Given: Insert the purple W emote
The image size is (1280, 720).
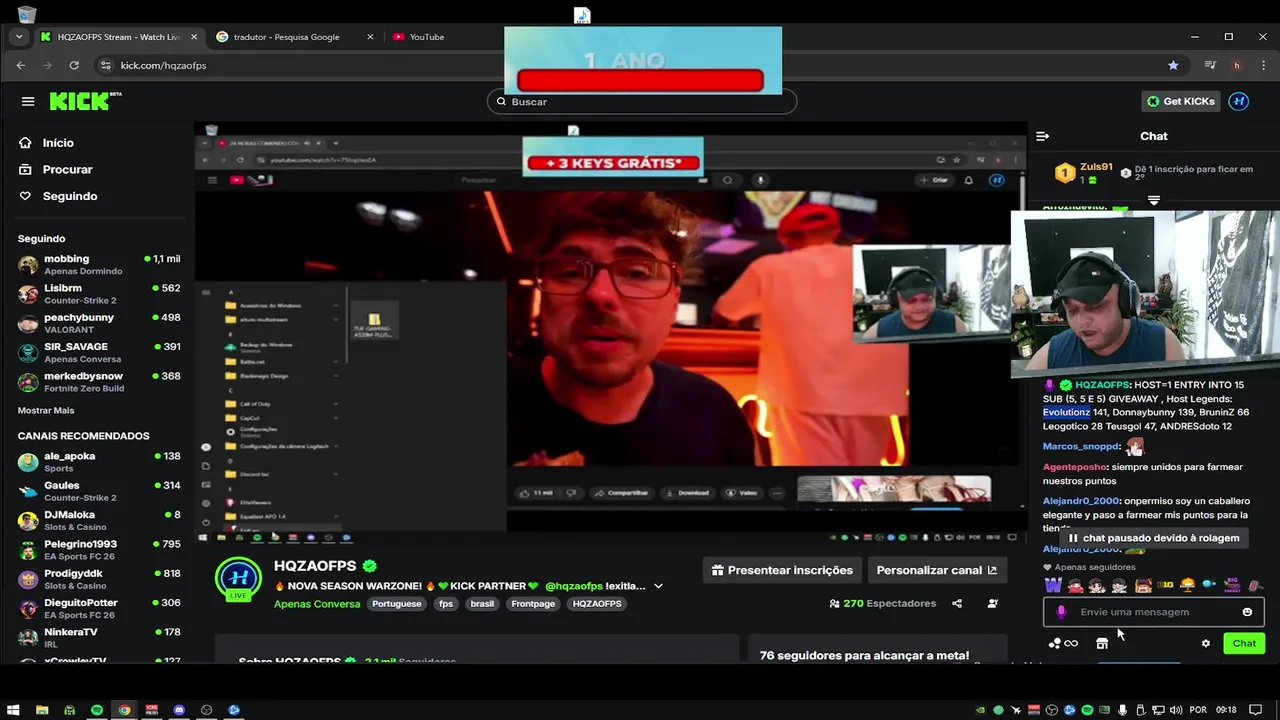Looking at the screenshot, I should [1053, 585].
